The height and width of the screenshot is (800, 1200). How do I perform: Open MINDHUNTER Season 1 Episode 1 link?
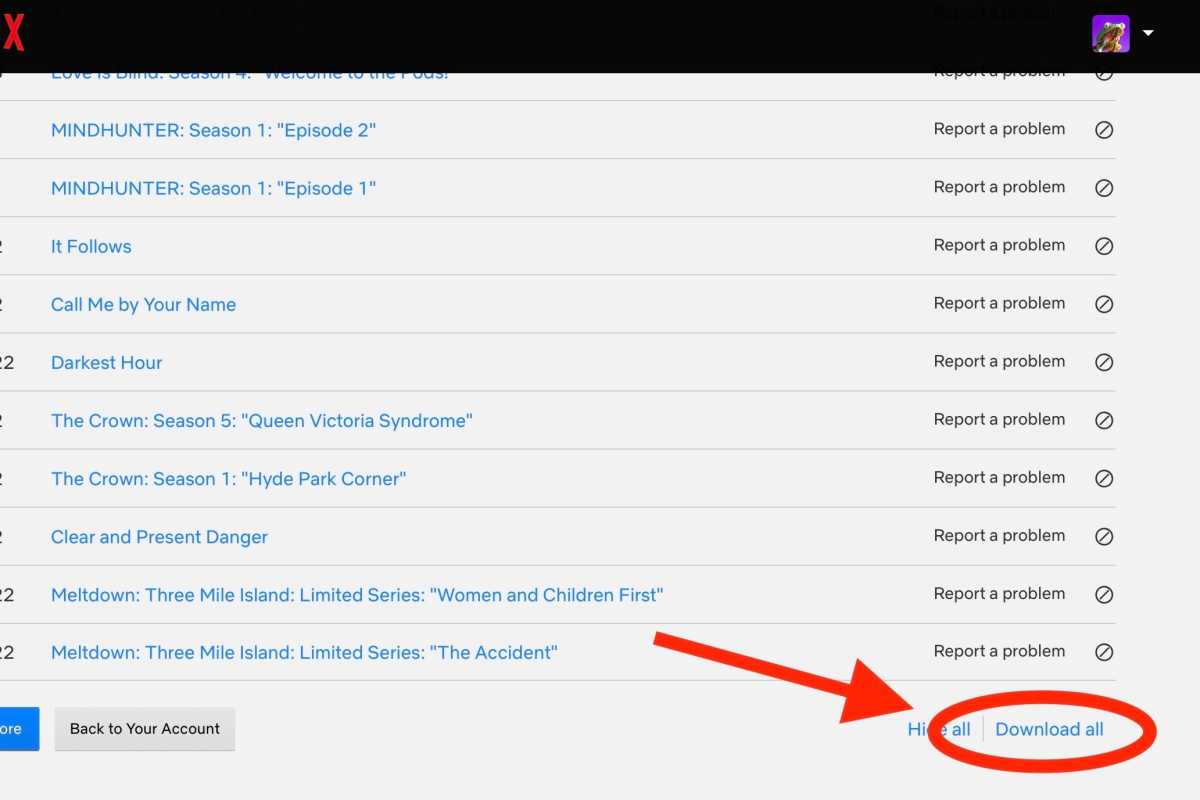(x=213, y=188)
